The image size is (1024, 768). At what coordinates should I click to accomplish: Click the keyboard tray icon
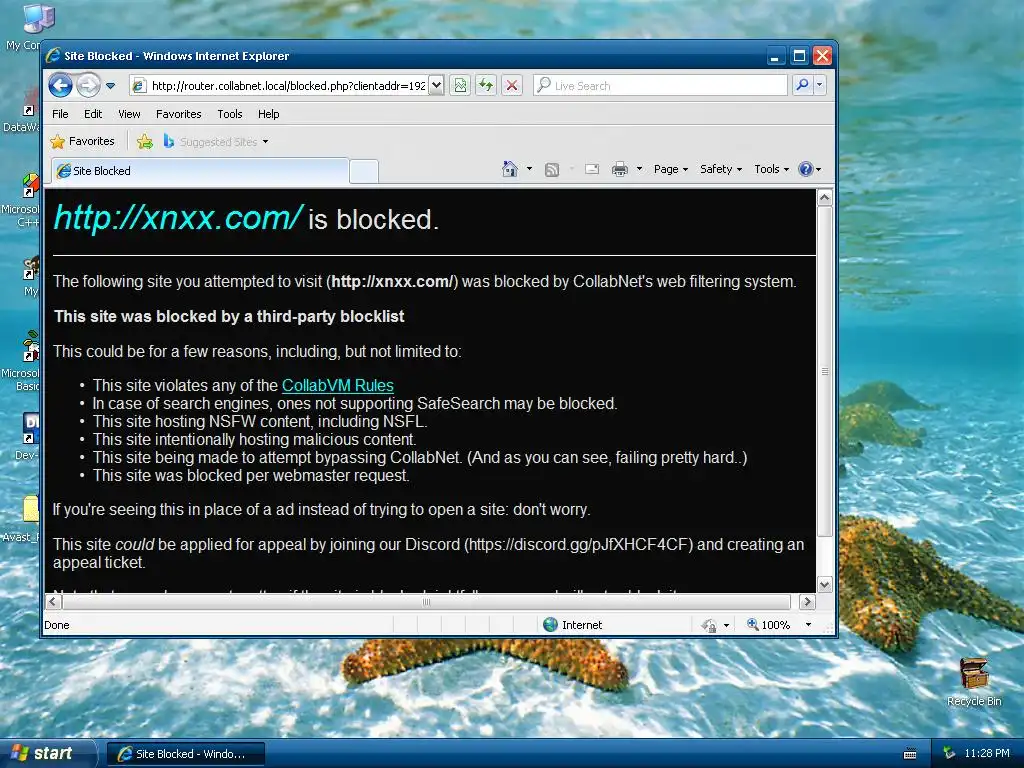(910, 754)
